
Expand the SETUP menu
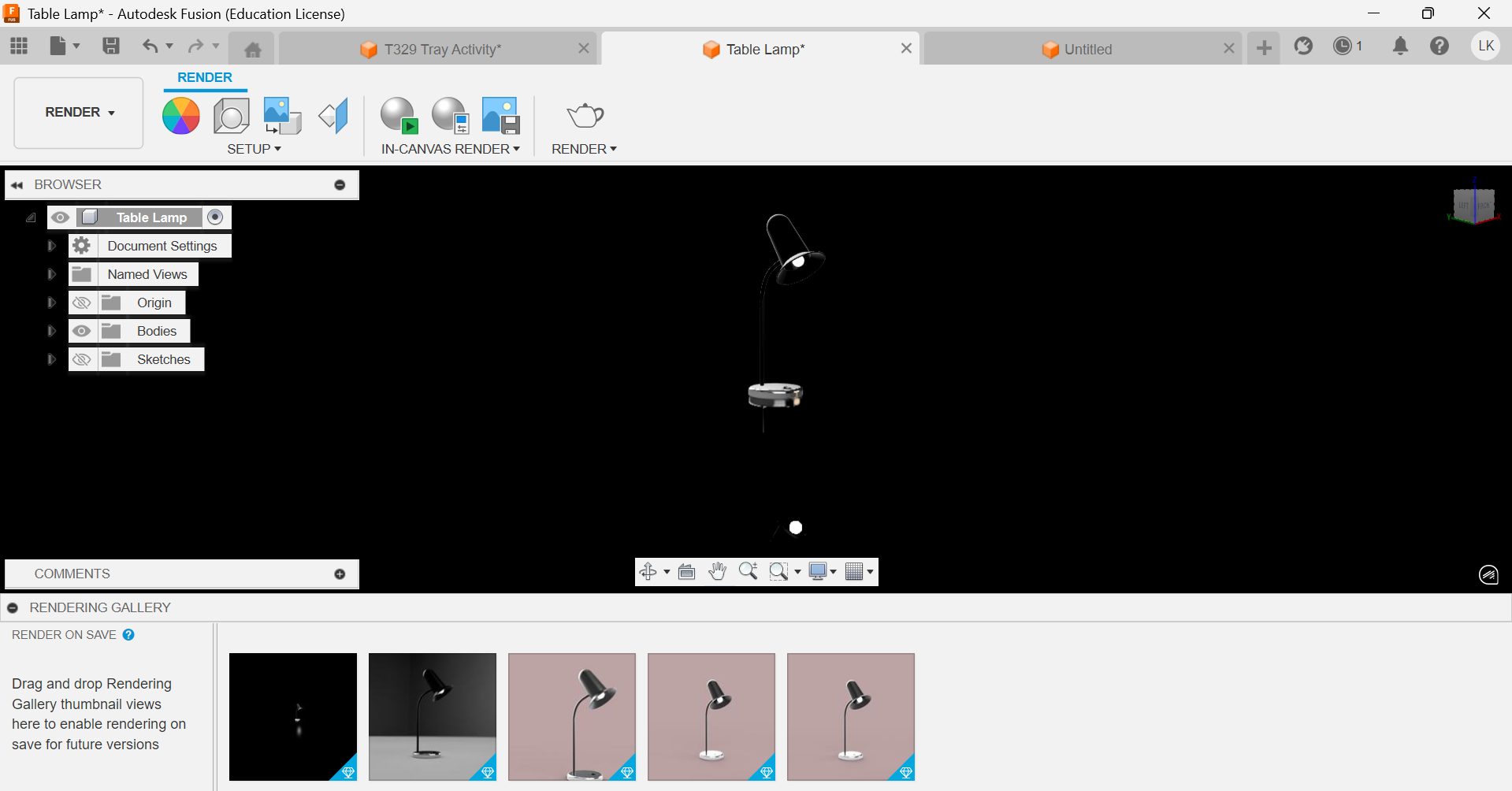(x=254, y=149)
